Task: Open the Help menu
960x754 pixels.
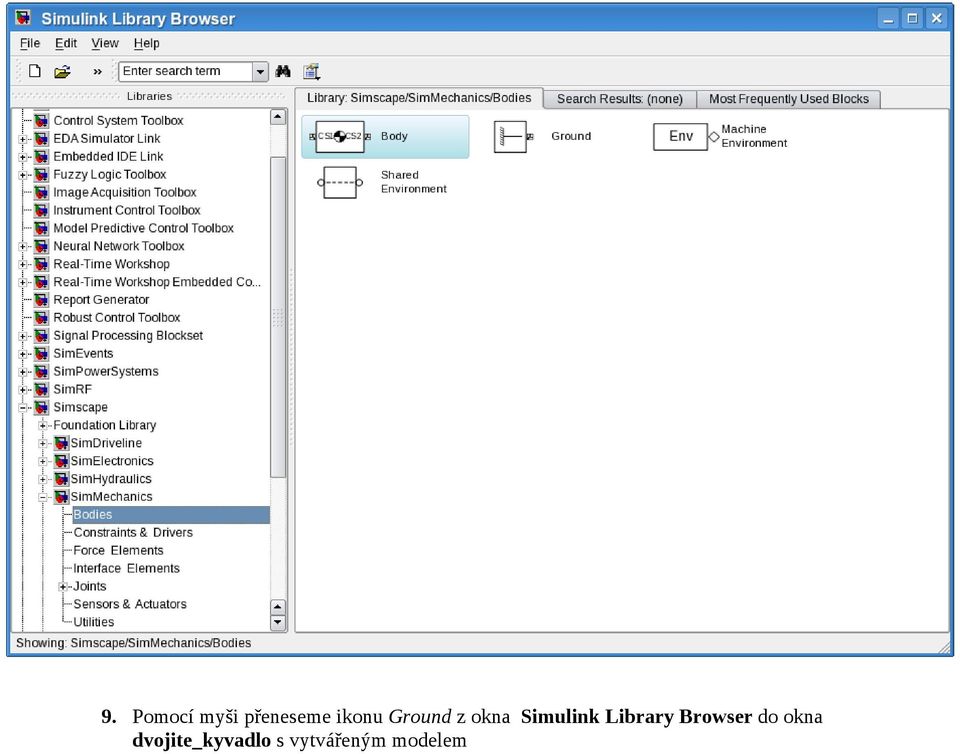Action: tap(146, 43)
